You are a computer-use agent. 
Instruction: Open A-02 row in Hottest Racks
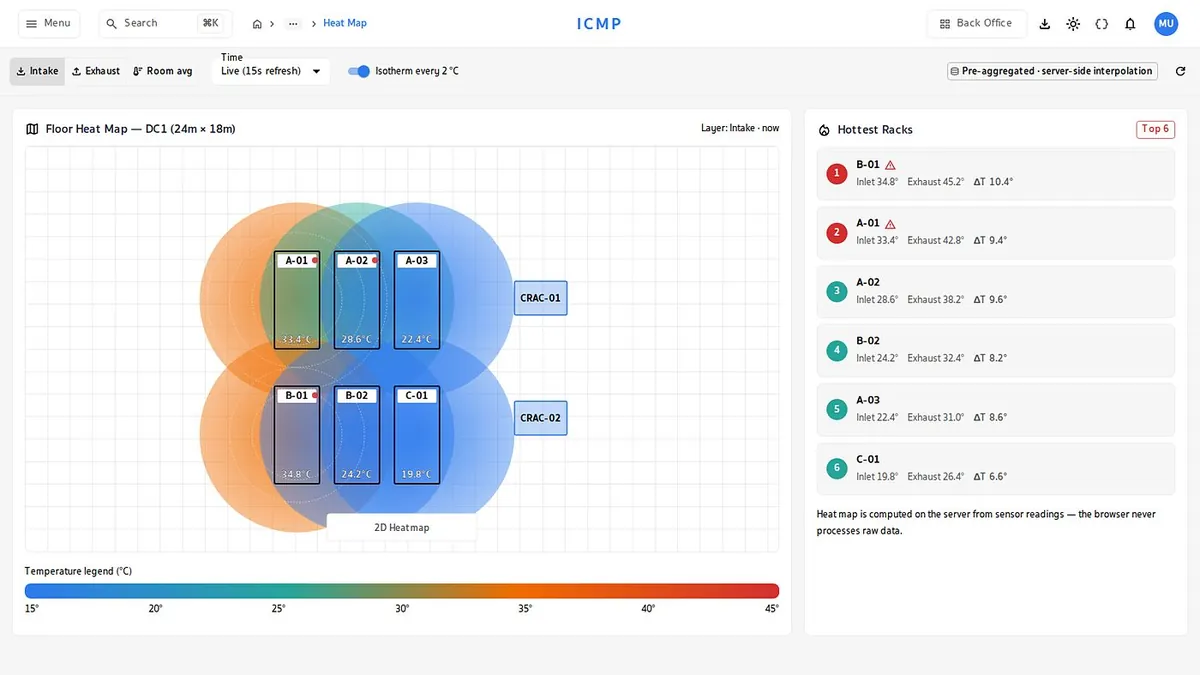[x=995, y=291]
